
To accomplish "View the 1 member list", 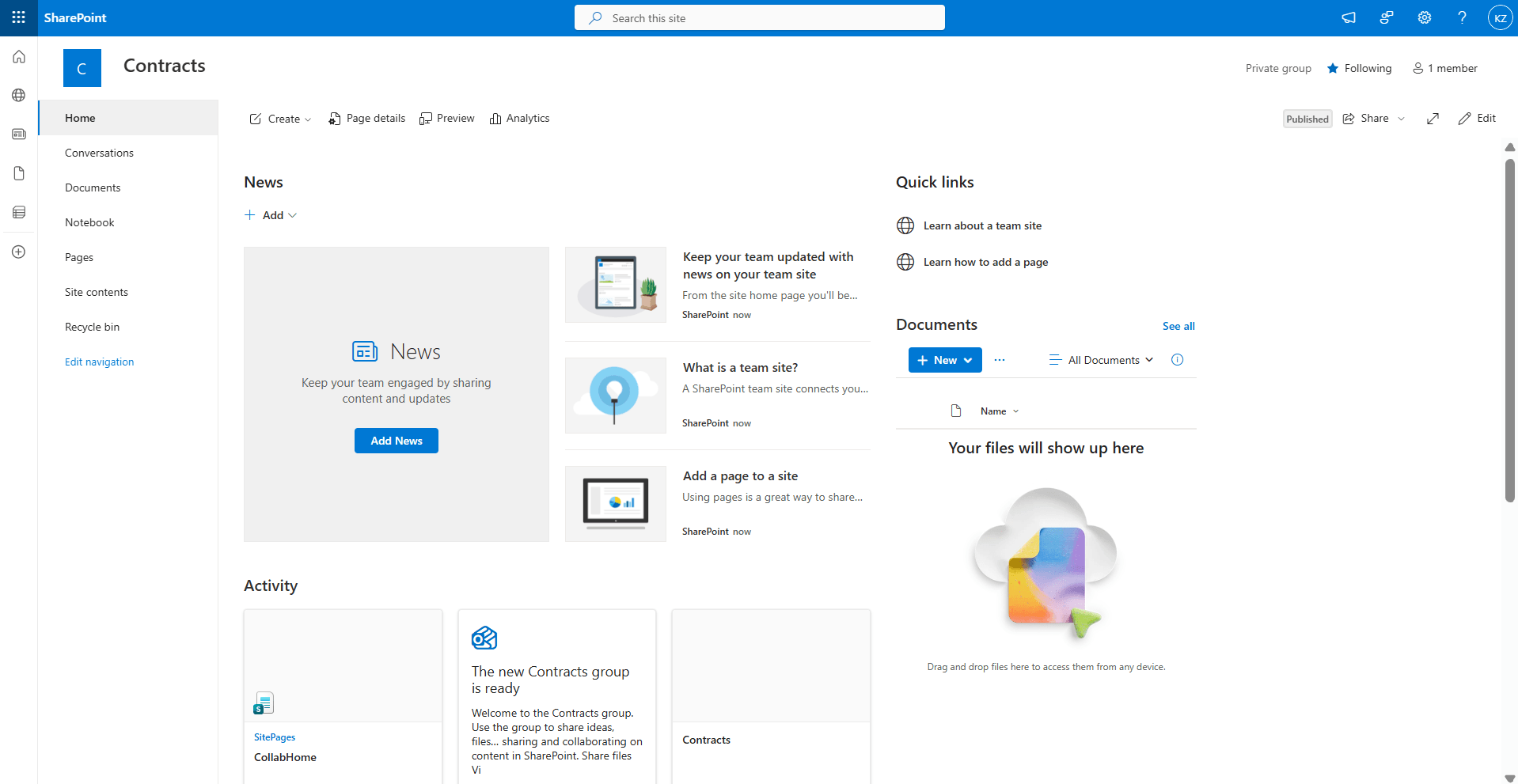I will click(1445, 68).
